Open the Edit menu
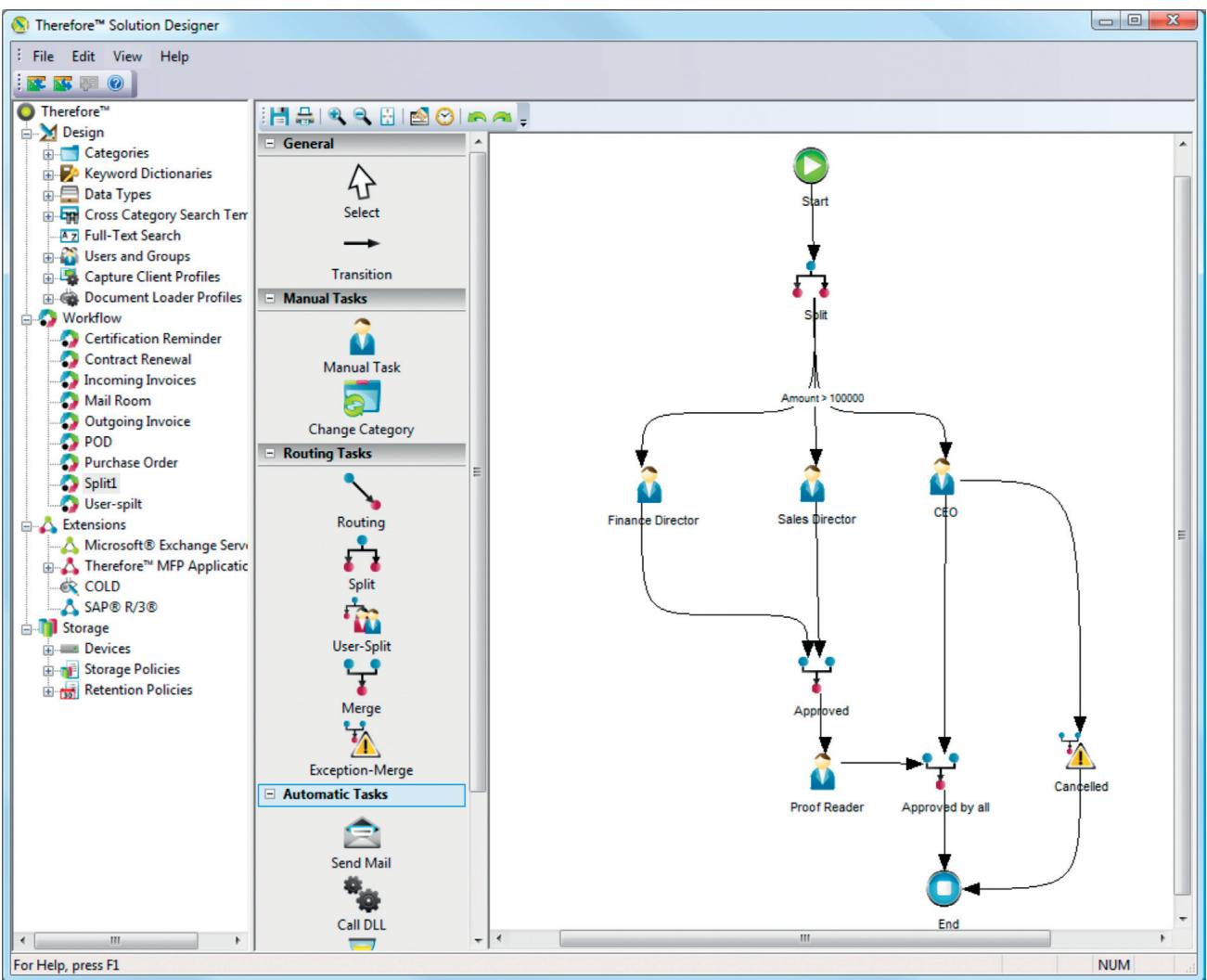 (x=83, y=57)
